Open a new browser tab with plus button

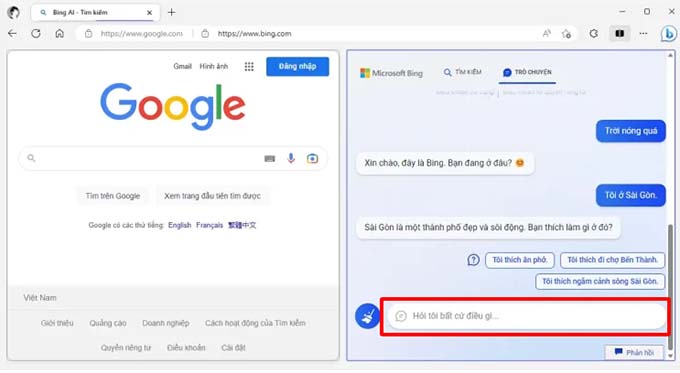point(172,12)
